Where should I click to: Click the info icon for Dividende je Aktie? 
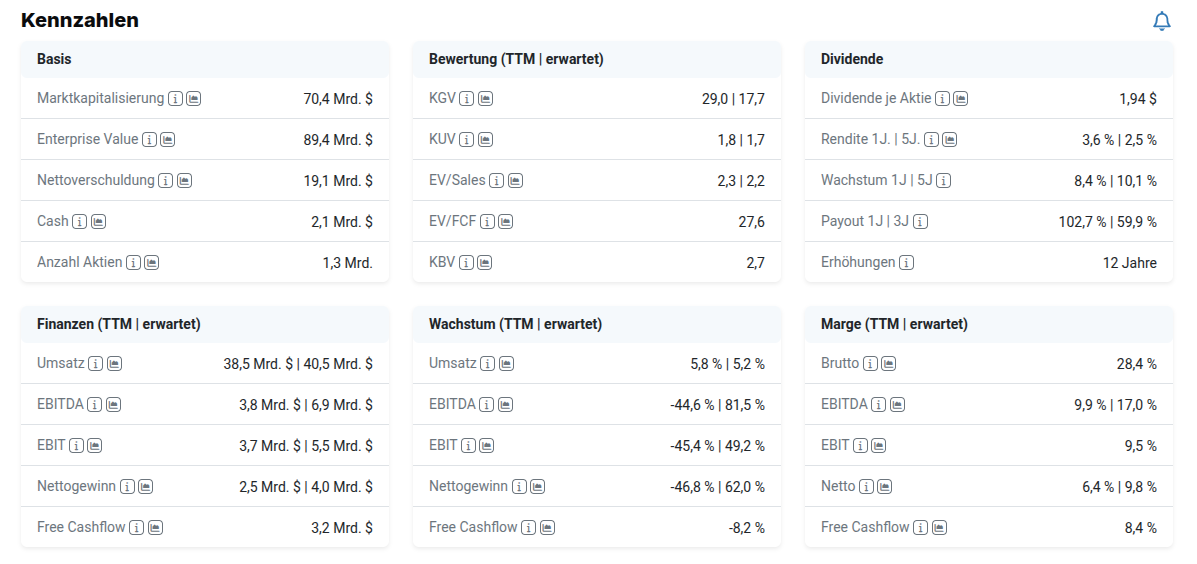(x=943, y=99)
